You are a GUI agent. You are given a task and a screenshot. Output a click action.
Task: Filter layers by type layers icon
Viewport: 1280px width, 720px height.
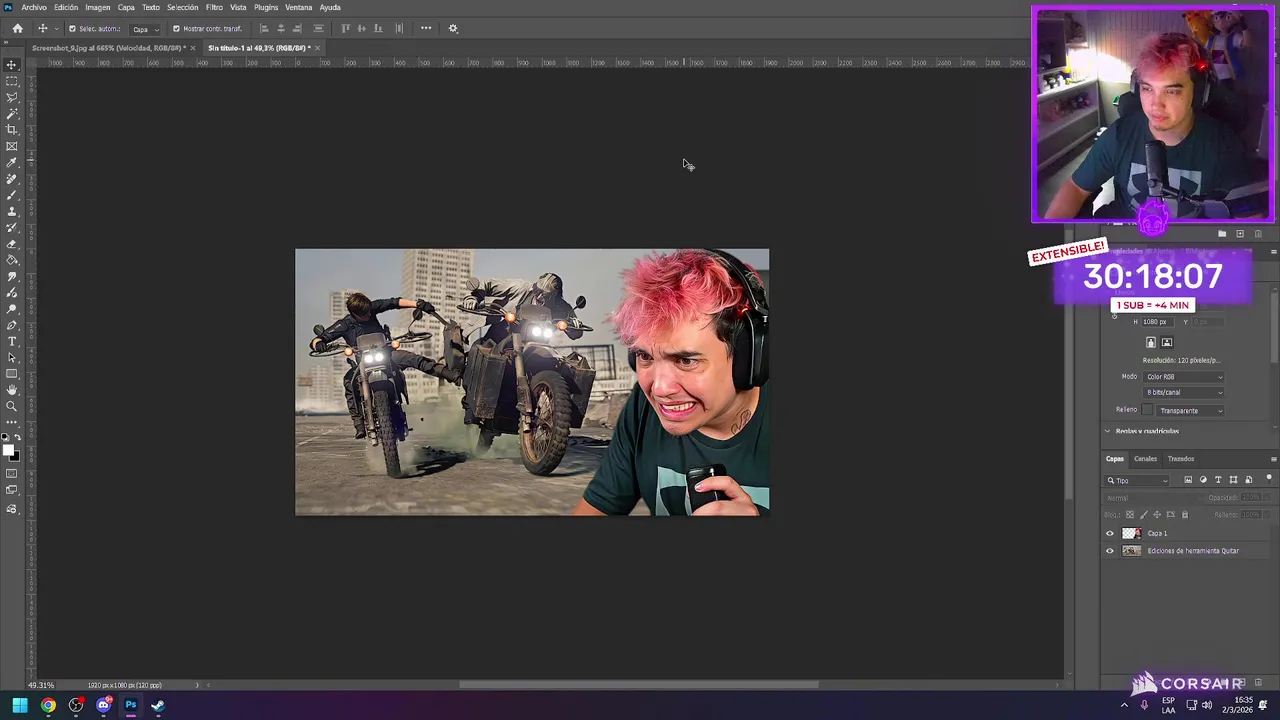click(x=1218, y=480)
